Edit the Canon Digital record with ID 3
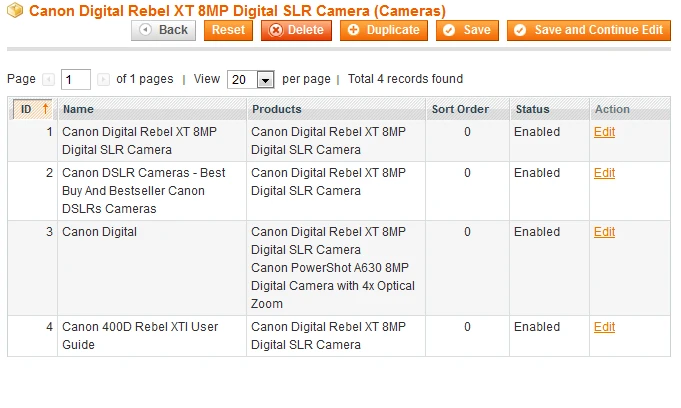The image size is (681, 408). point(604,232)
